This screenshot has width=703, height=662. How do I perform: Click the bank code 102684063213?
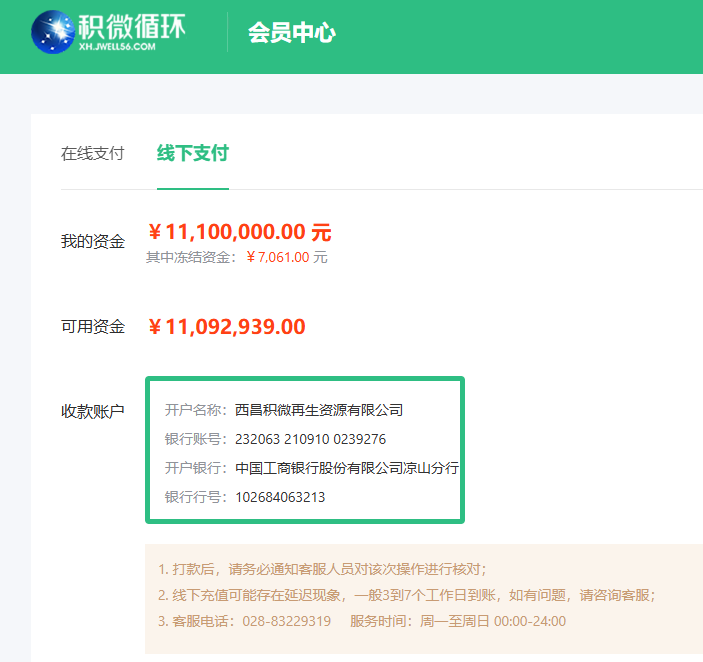pos(280,497)
